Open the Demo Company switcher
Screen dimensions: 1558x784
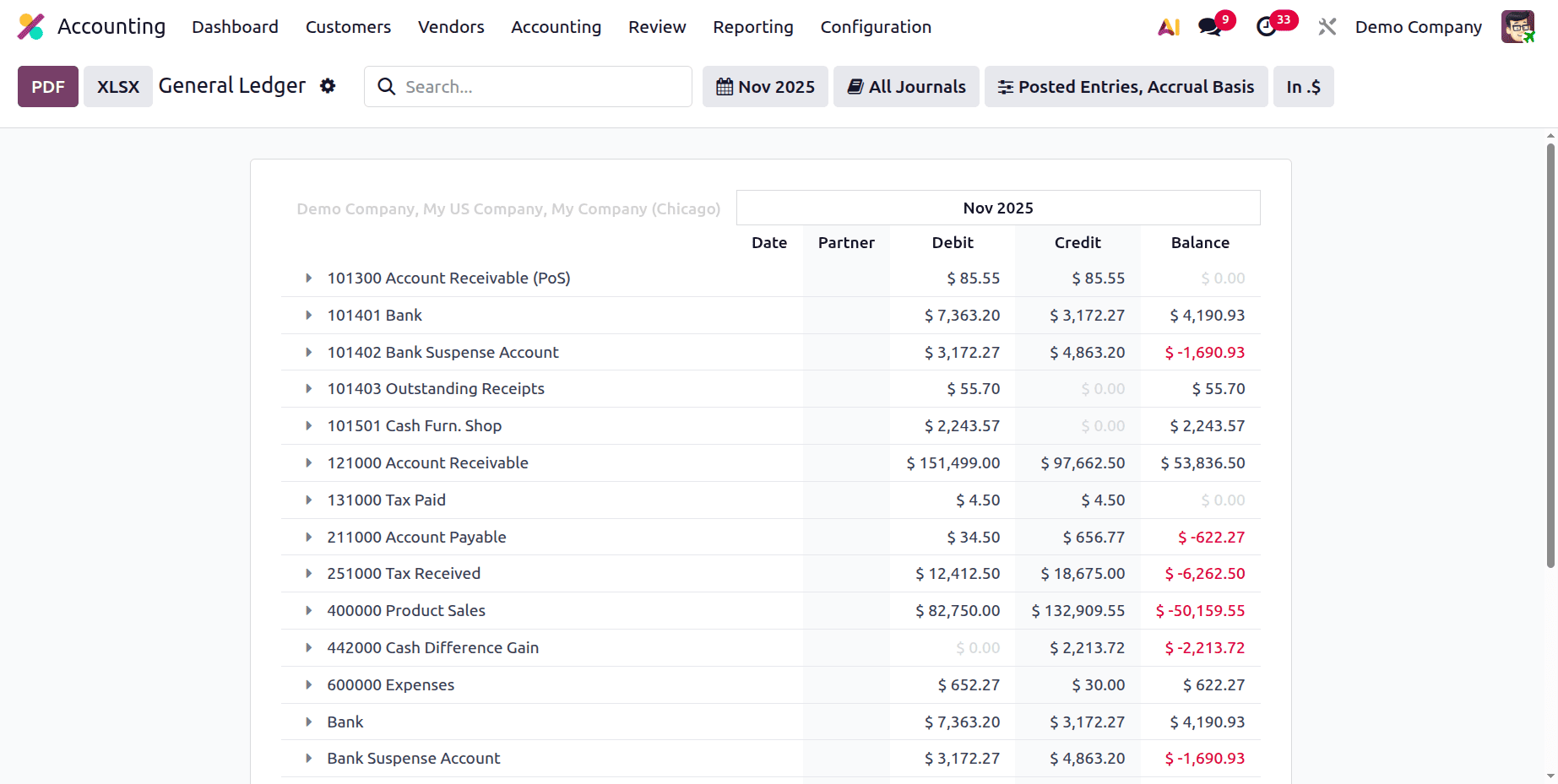(x=1418, y=27)
